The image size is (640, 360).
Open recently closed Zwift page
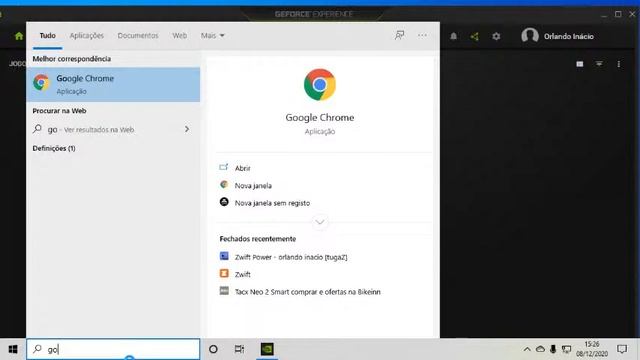point(242,275)
